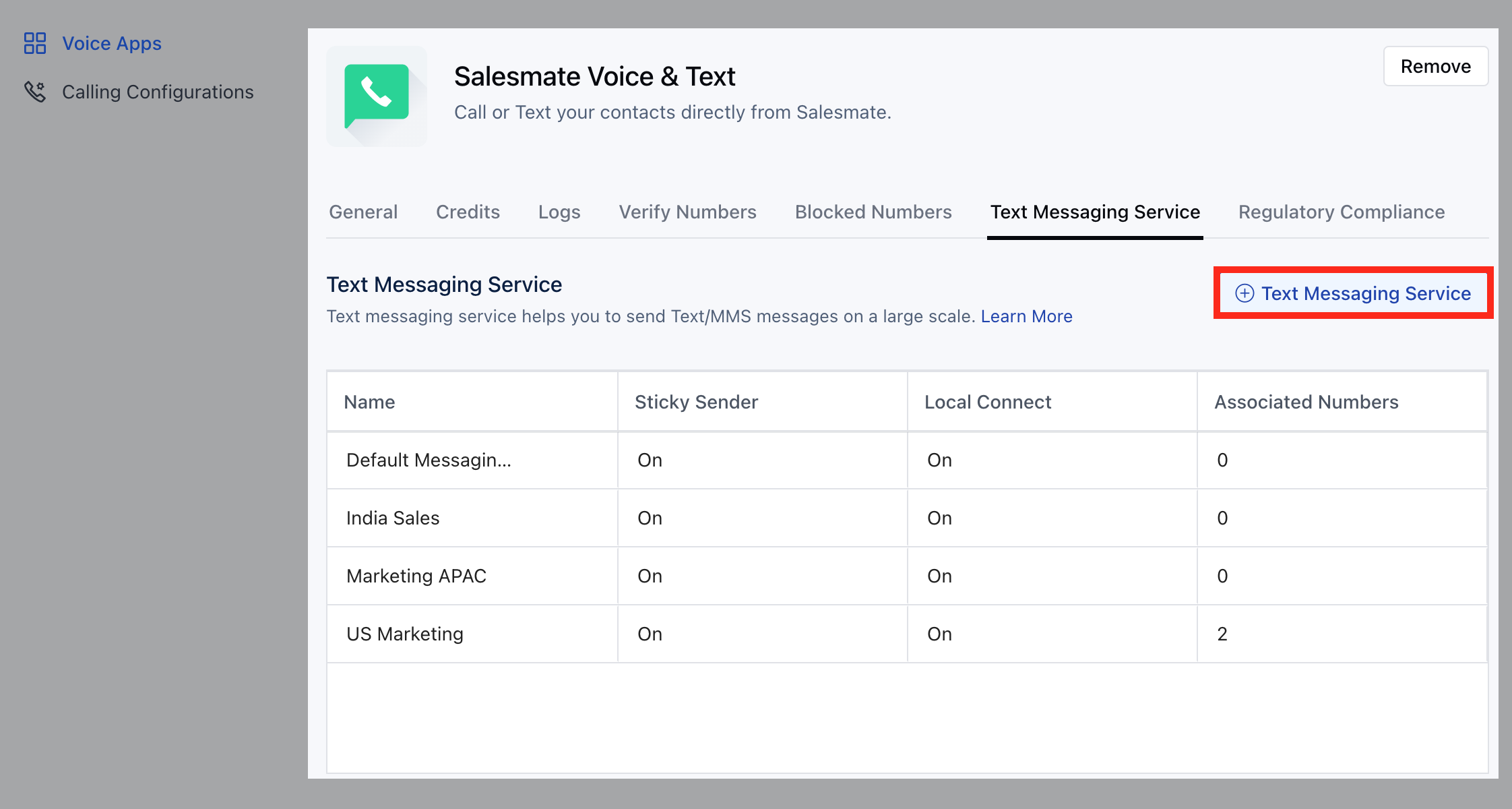Switch to the Verify Numbers tab
Viewport: 1512px width, 809px height.
point(687,211)
